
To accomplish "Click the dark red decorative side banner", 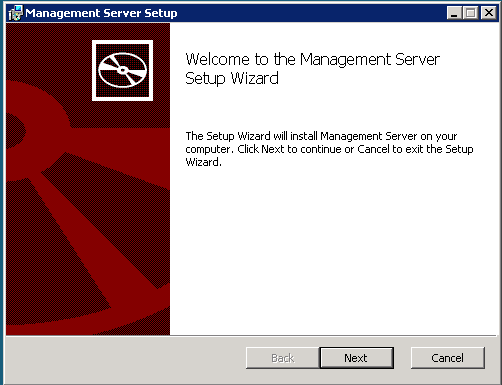I will pyautogui.click(x=88, y=179).
